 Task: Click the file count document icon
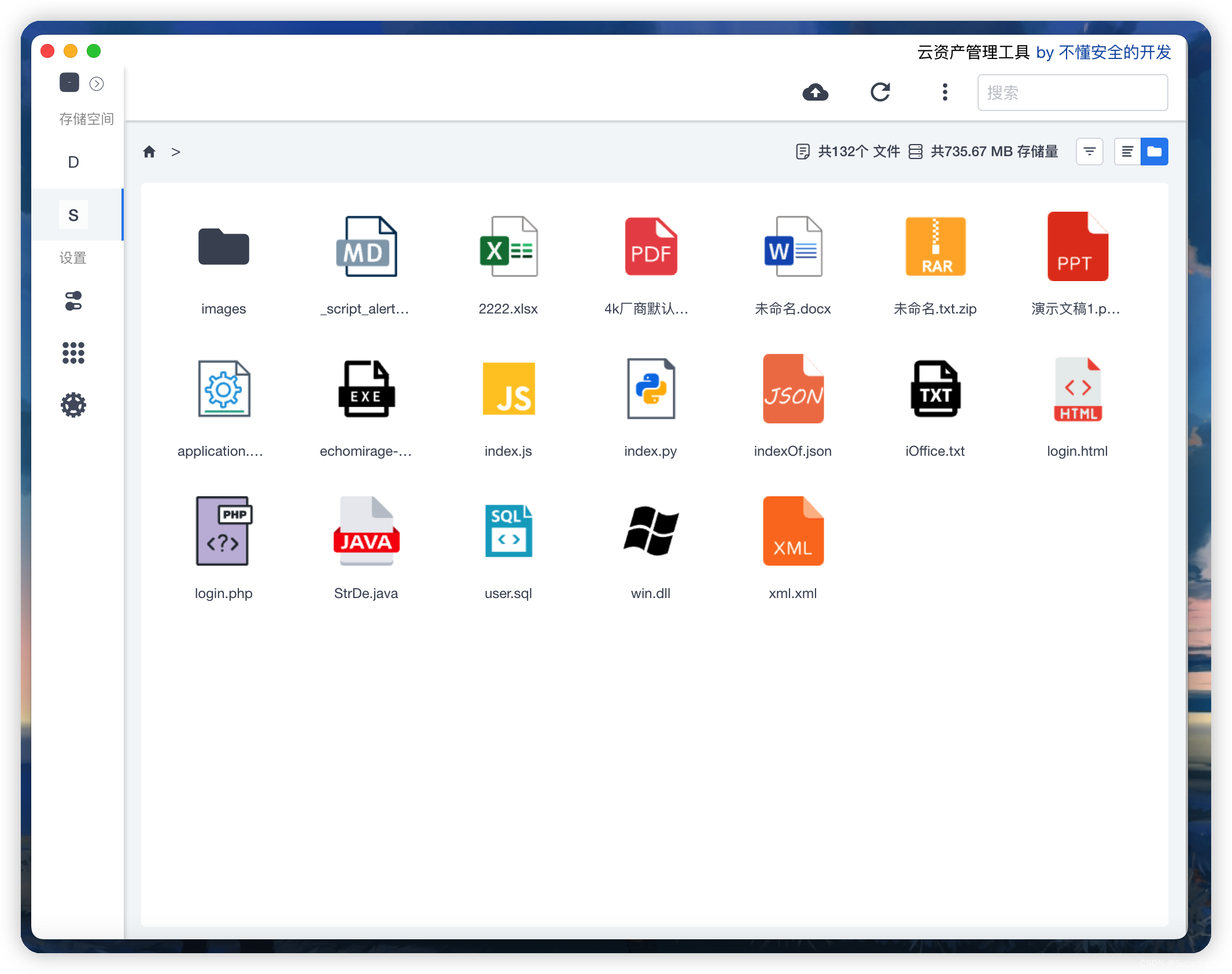pyautogui.click(x=803, y=151)
